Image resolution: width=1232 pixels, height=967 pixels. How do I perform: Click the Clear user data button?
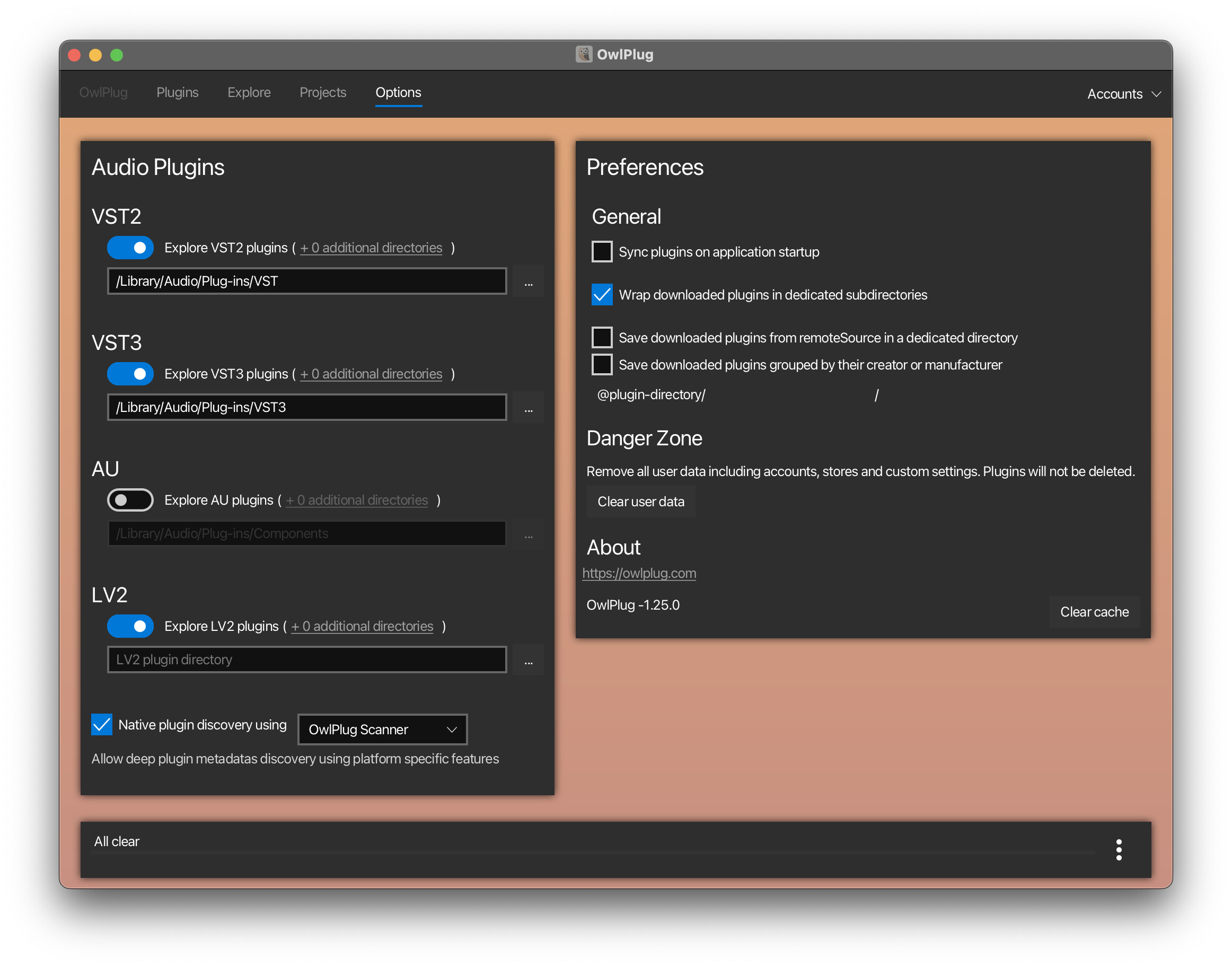coord(640,502)
